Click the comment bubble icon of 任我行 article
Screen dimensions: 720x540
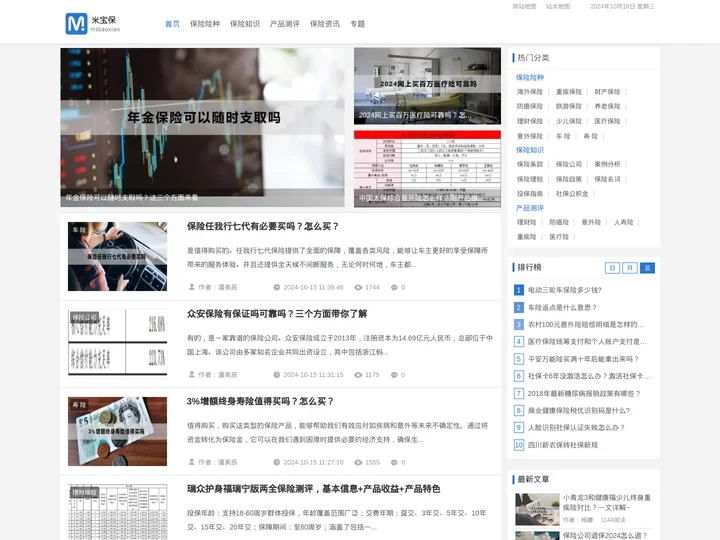pyautogui.click(x=394, y=287)
